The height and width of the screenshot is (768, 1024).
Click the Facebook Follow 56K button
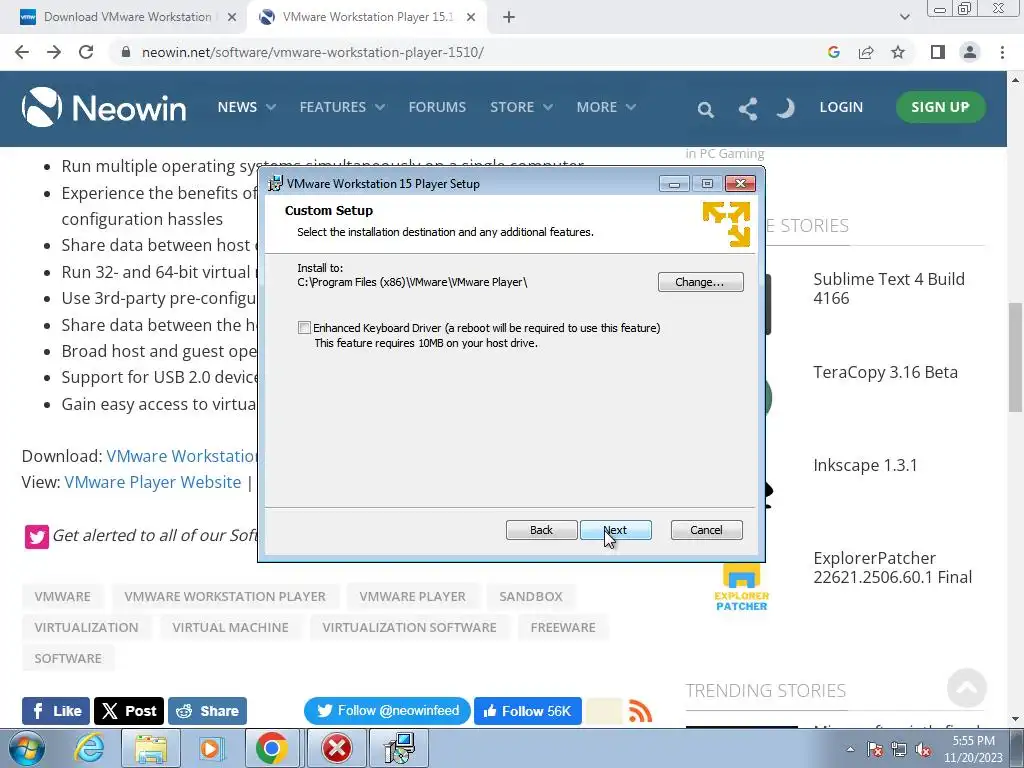528,711
